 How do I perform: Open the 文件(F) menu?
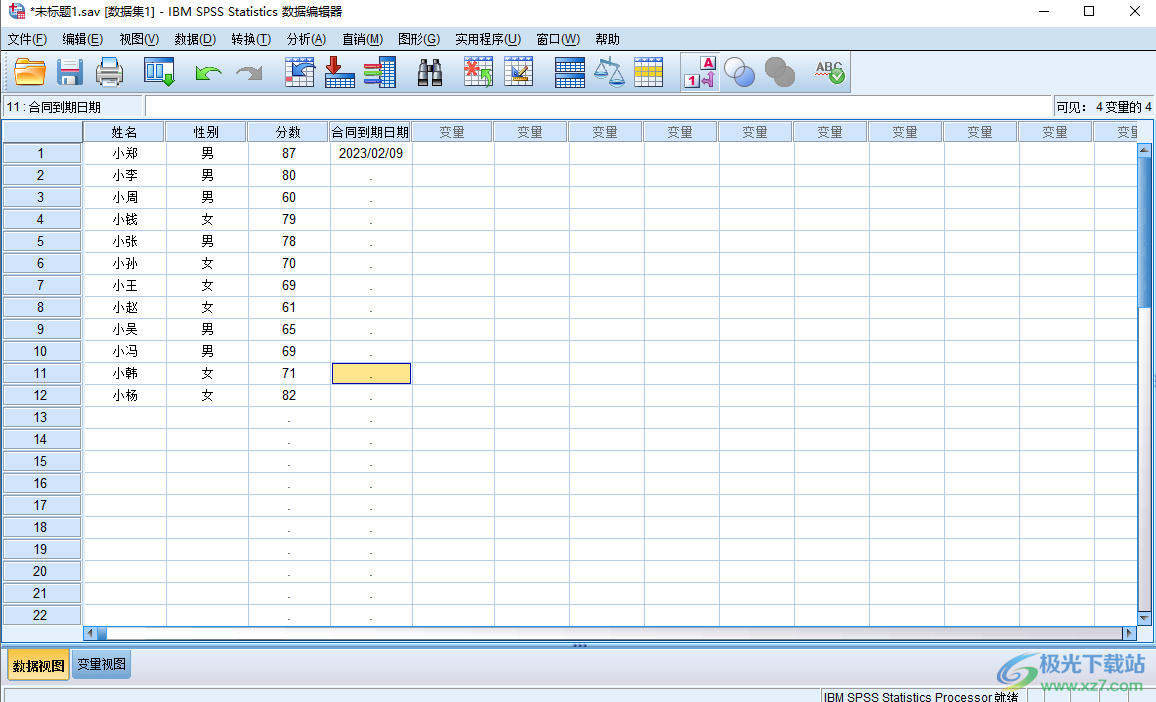click(x=27, y=39)
